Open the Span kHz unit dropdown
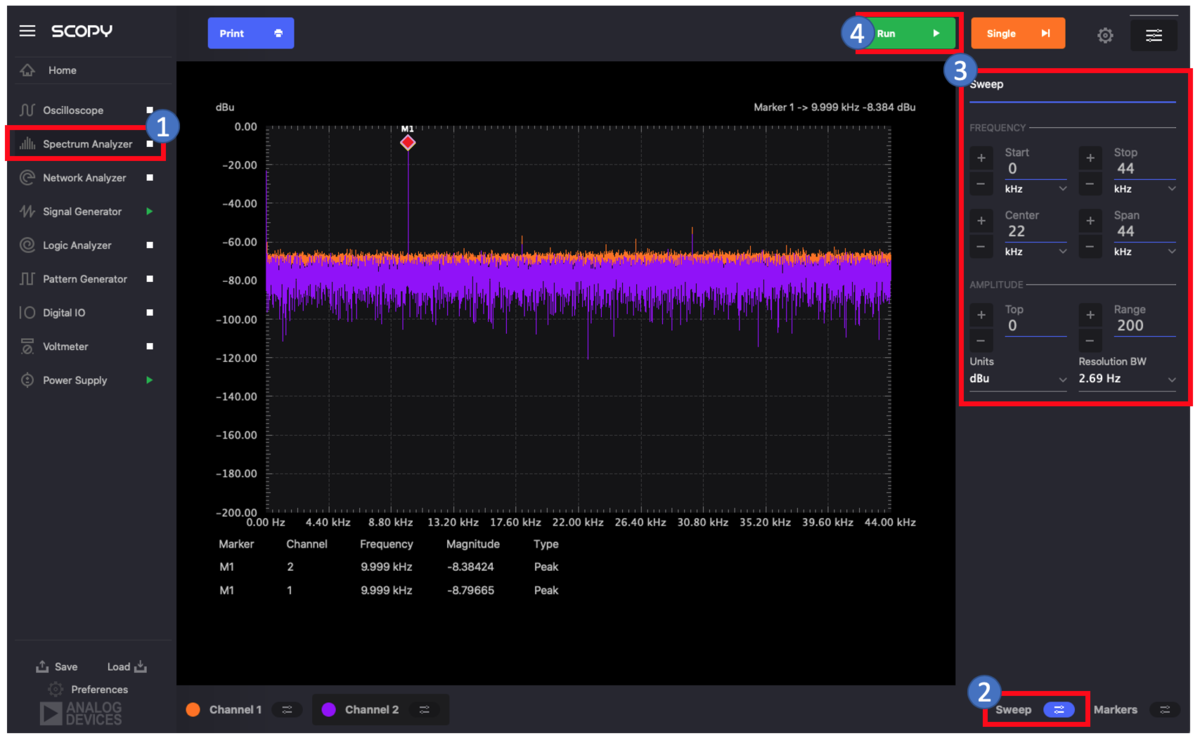This screenshot has width=1200, height=743. pyautogui.click(x=1145, y=252)
